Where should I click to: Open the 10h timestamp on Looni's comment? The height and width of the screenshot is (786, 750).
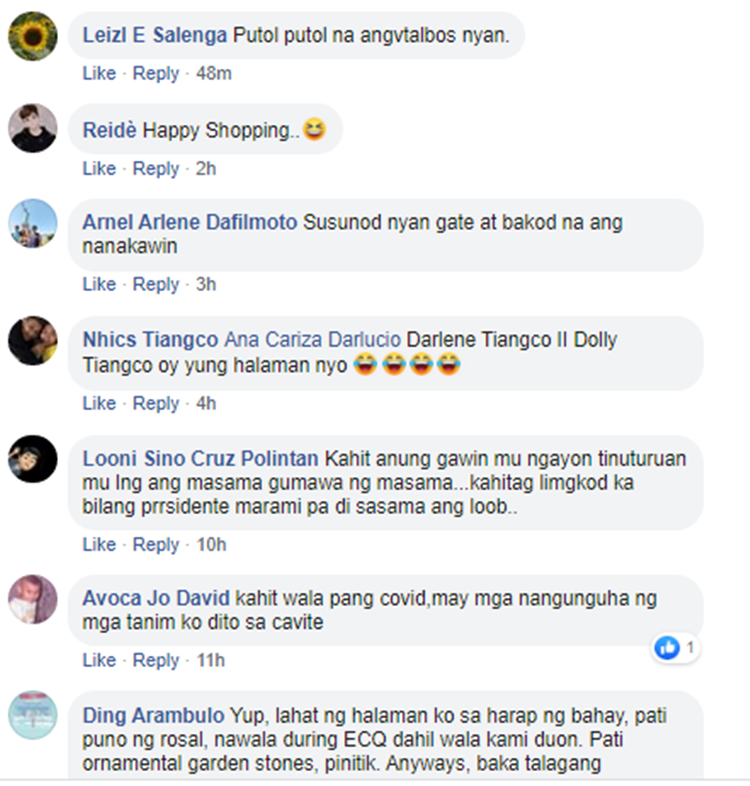211,544
